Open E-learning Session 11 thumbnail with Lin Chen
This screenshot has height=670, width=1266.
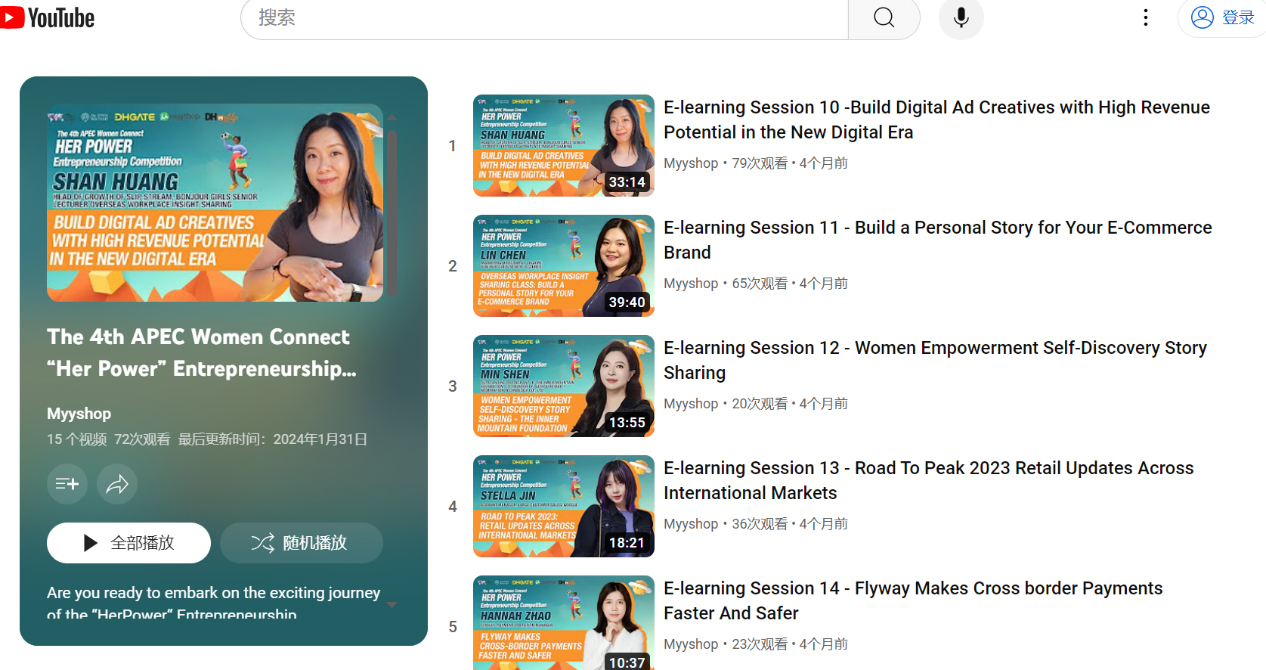click(x=563, y=266)
